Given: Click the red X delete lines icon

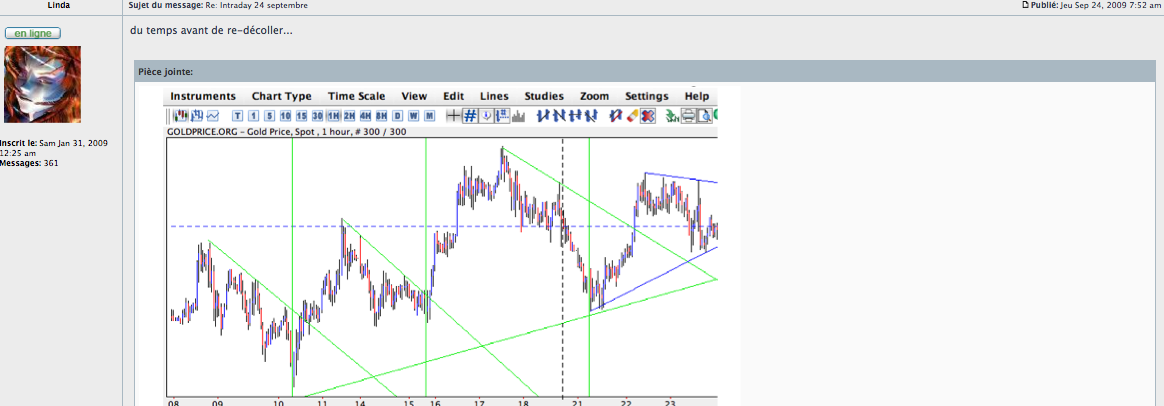Looking at the screenshot, I should pos(647,116).
